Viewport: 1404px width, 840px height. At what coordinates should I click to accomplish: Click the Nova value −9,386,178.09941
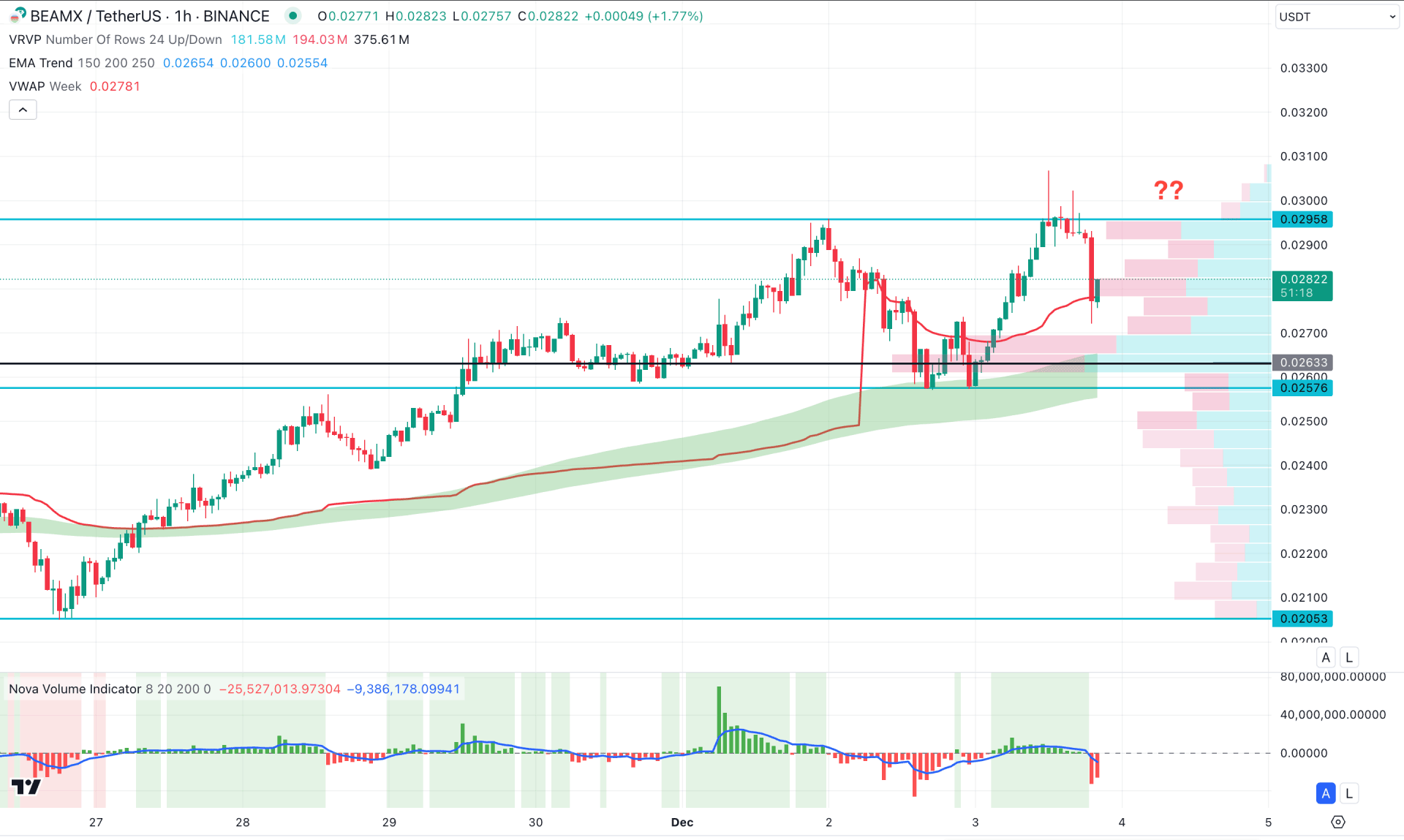[x=403, y=689]
